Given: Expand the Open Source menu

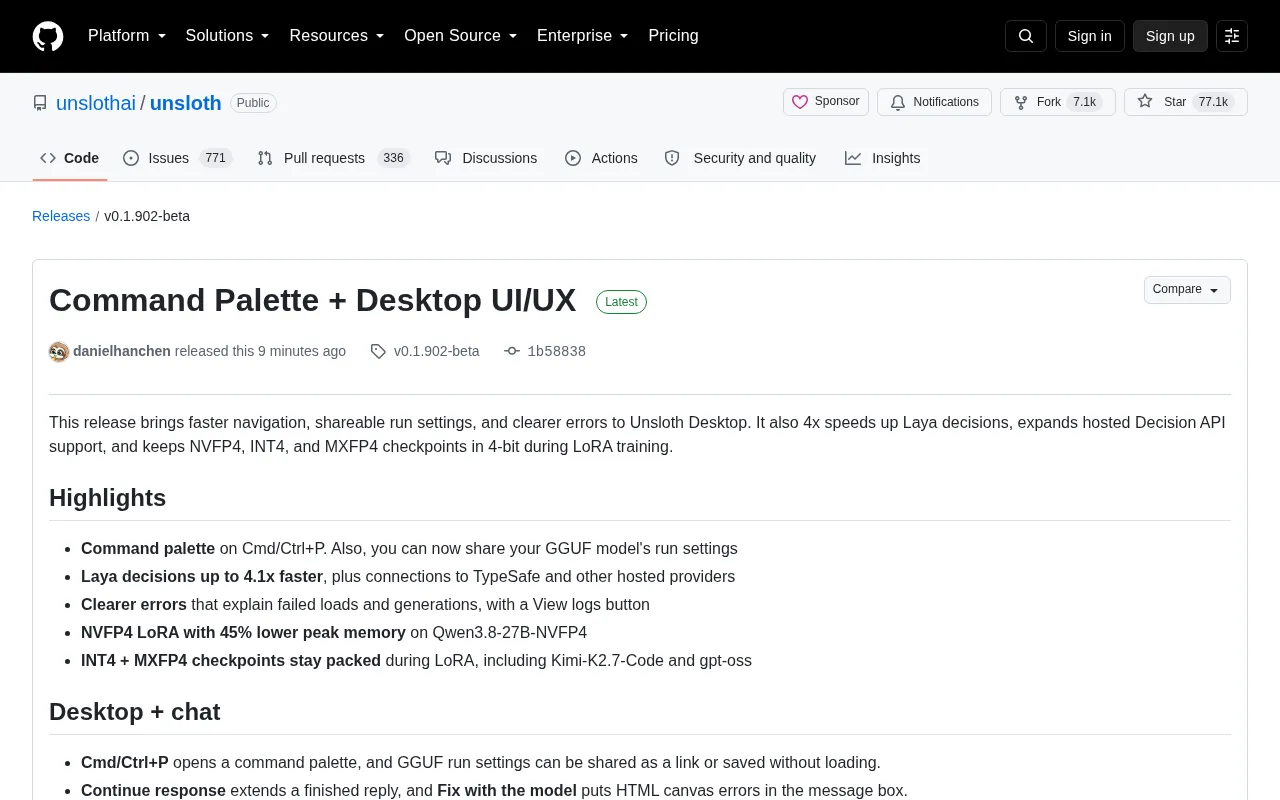Looking at the screenshot, I should point(461,36).
